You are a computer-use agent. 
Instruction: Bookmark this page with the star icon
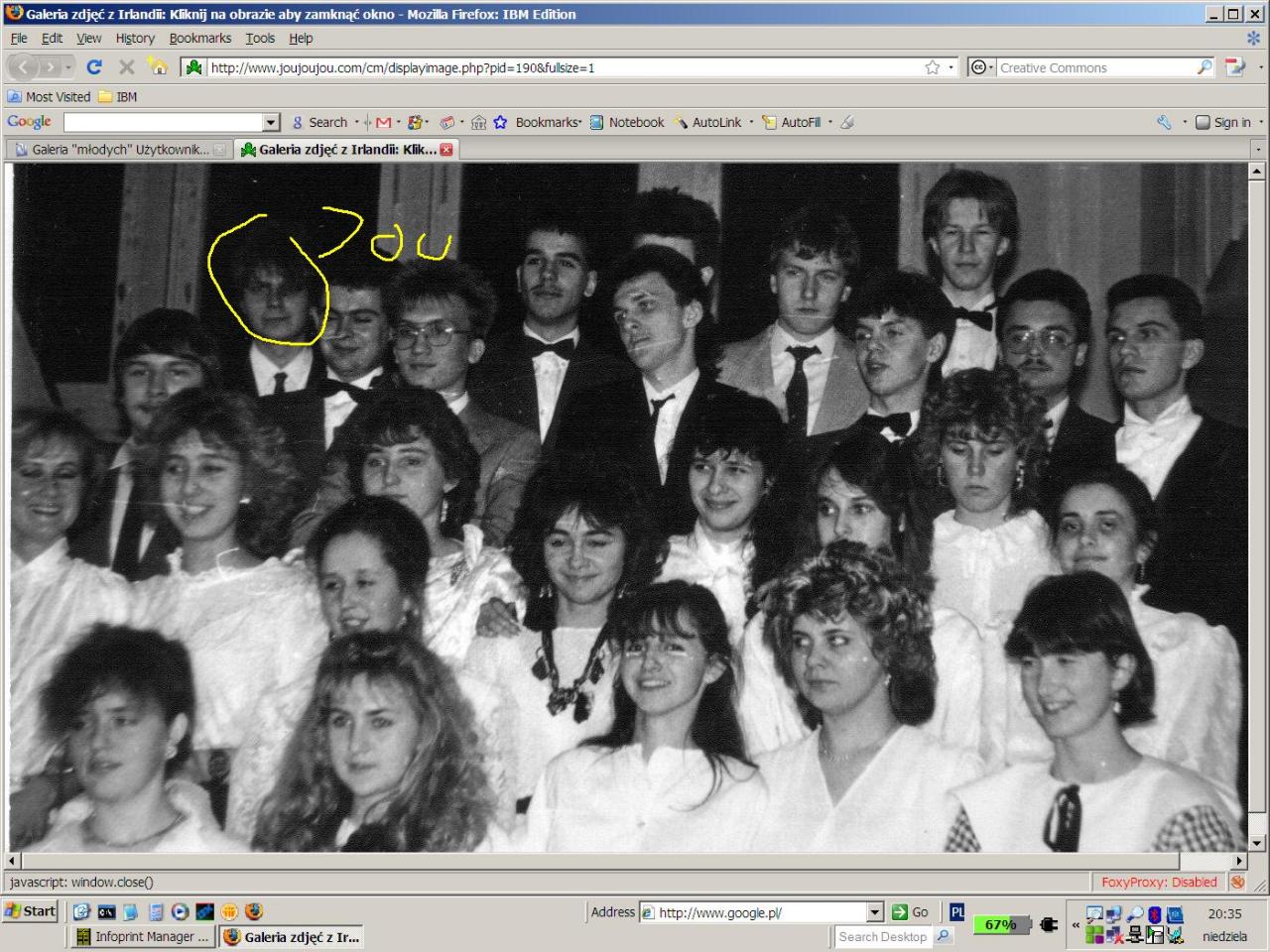click(933, 67)
